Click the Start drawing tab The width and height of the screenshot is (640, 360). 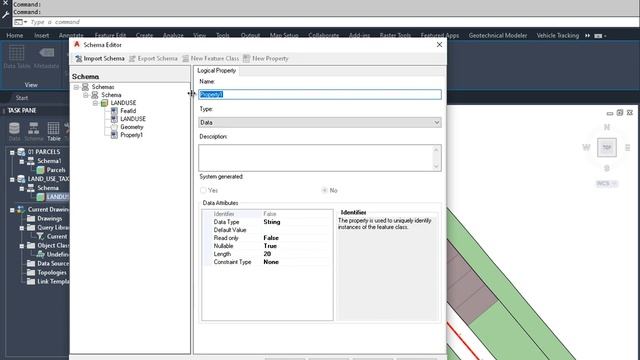(x=22, y=98)
